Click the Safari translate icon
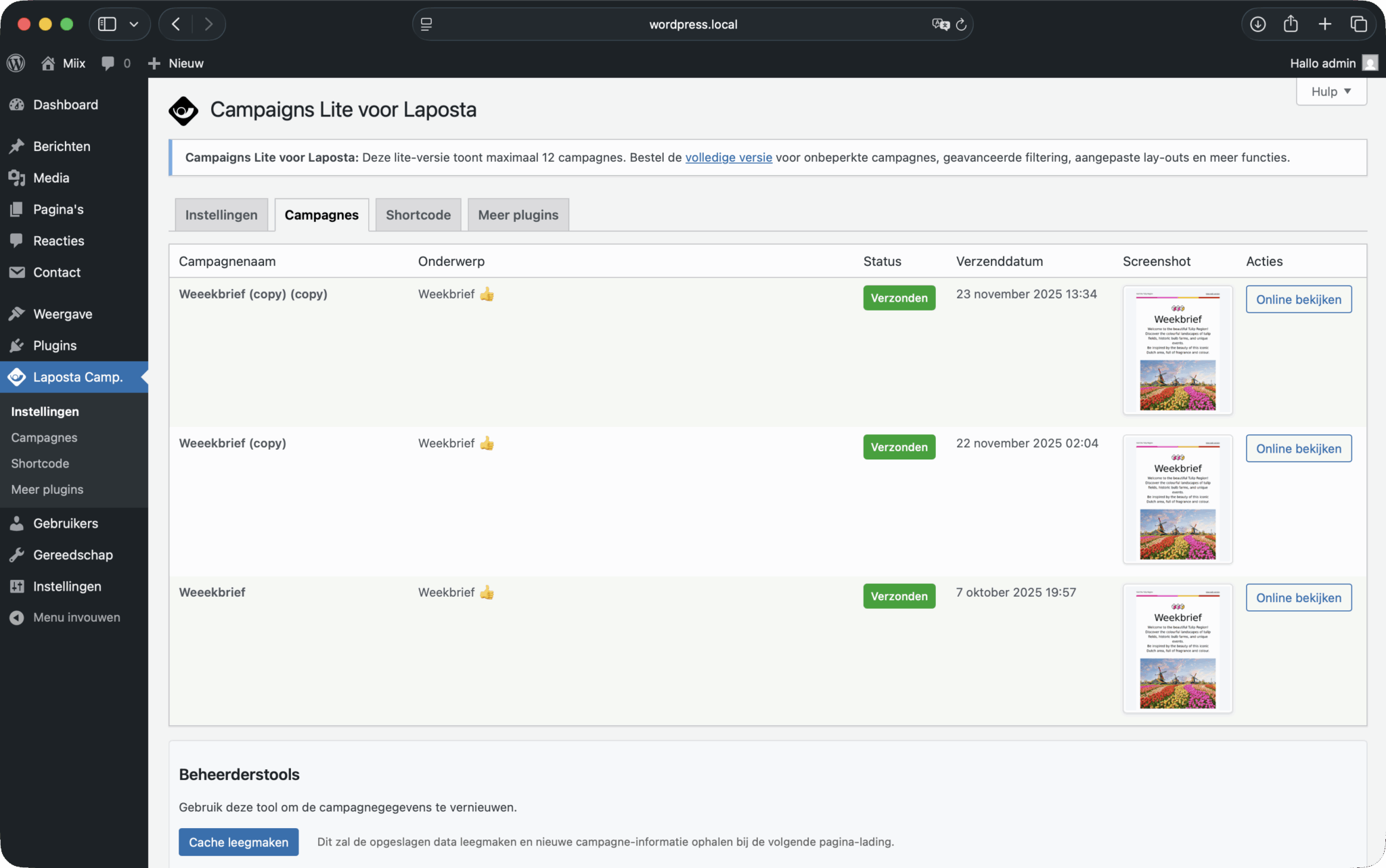 [940, 24]
